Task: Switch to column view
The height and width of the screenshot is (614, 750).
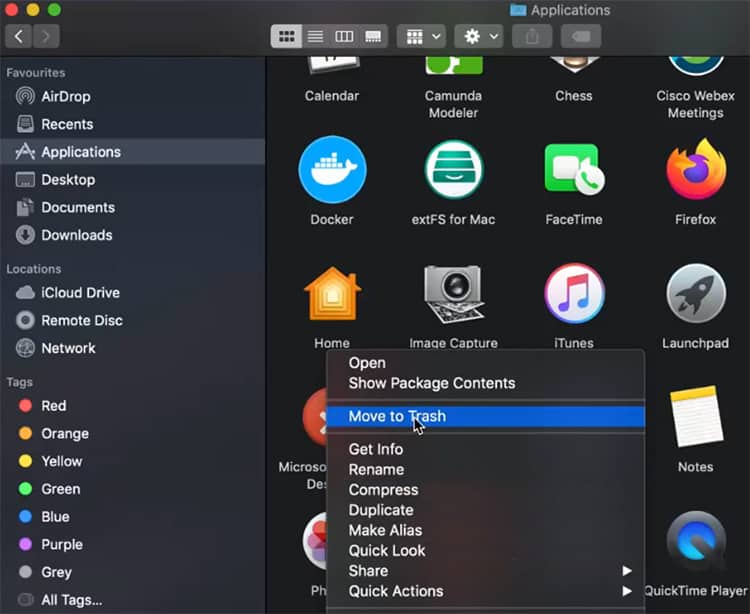Action: point(344,36)
